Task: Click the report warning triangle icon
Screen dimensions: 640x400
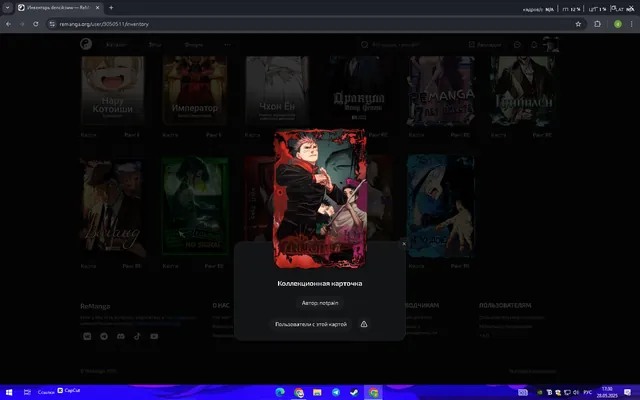Action: point(364,324)
